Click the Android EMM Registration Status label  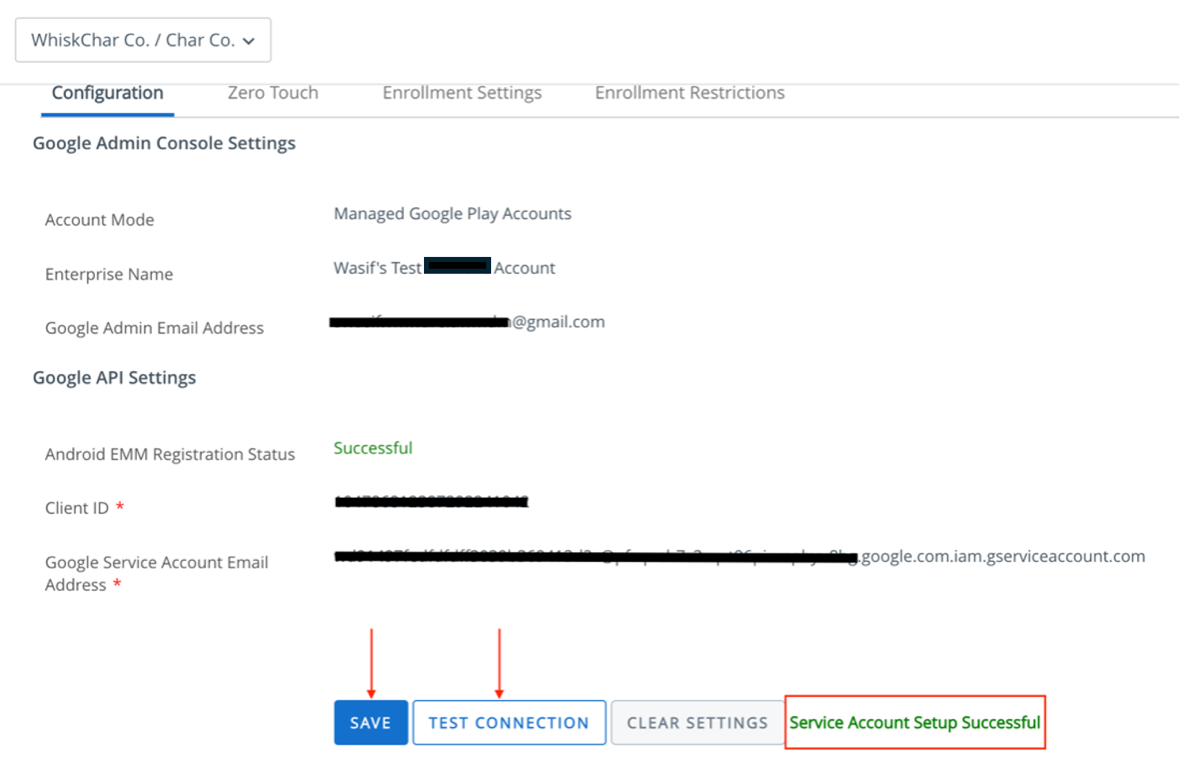click(x=169, y=453)
